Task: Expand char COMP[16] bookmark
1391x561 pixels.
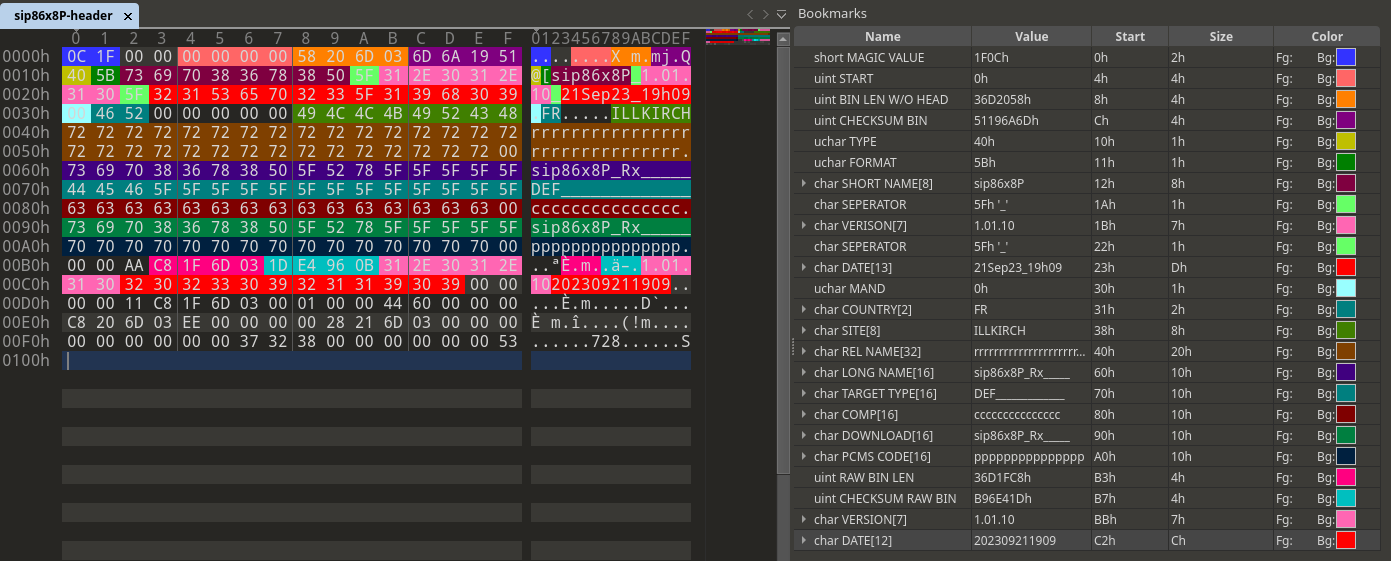Action: tap(804, 414)
